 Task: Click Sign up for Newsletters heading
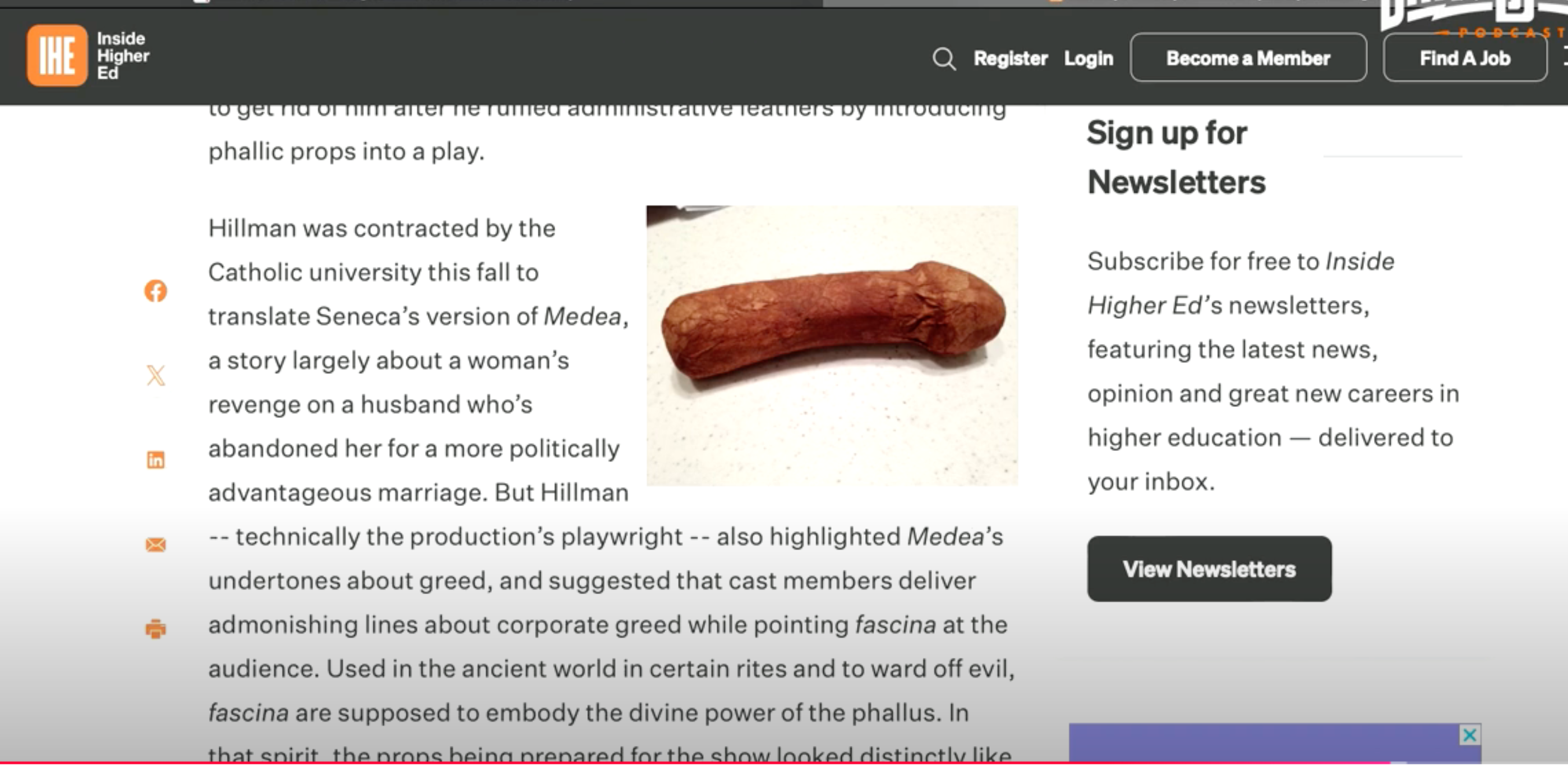1176,157
